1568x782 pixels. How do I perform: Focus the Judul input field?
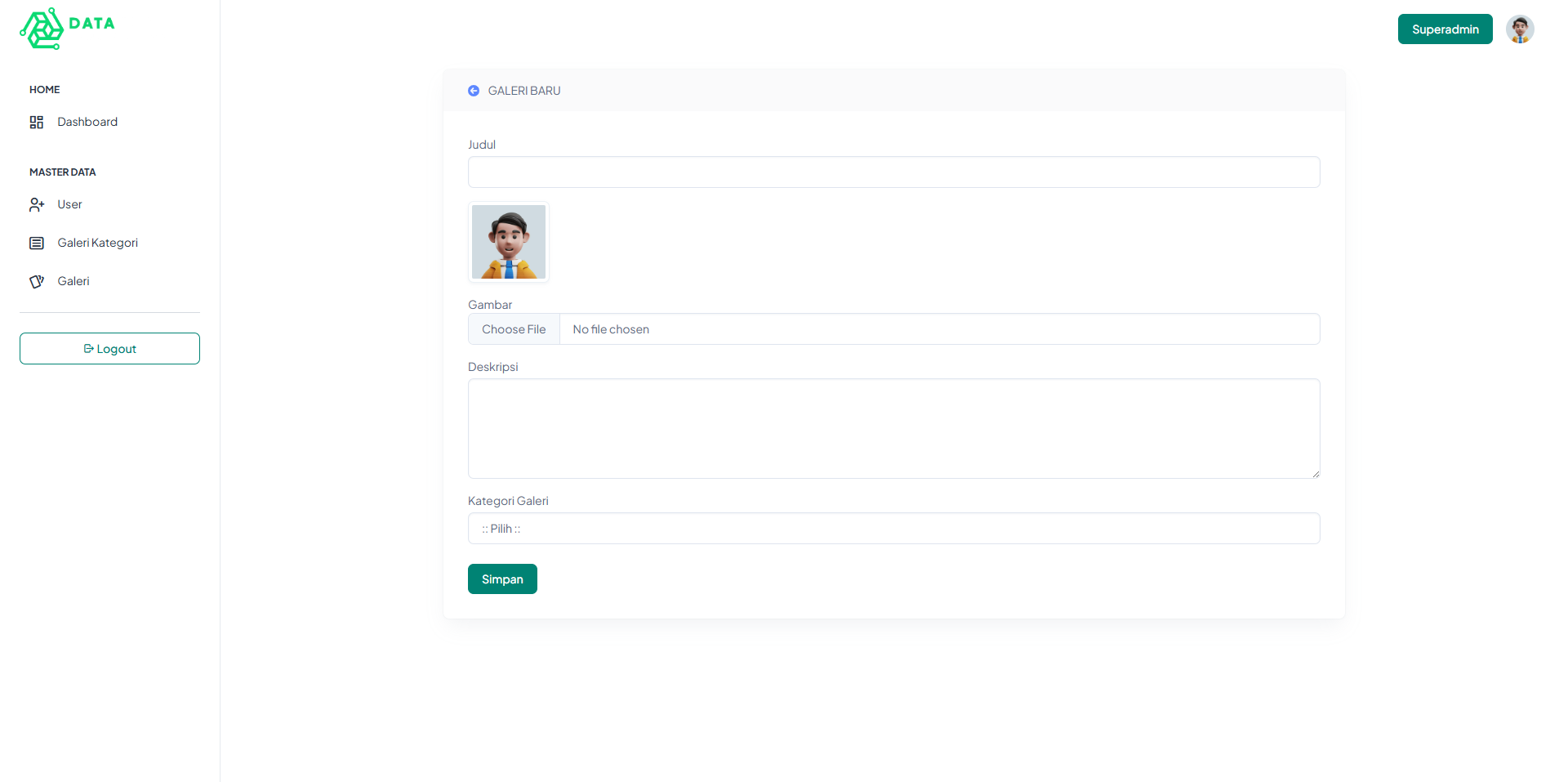pyautogui.click(x=893, y=172)
